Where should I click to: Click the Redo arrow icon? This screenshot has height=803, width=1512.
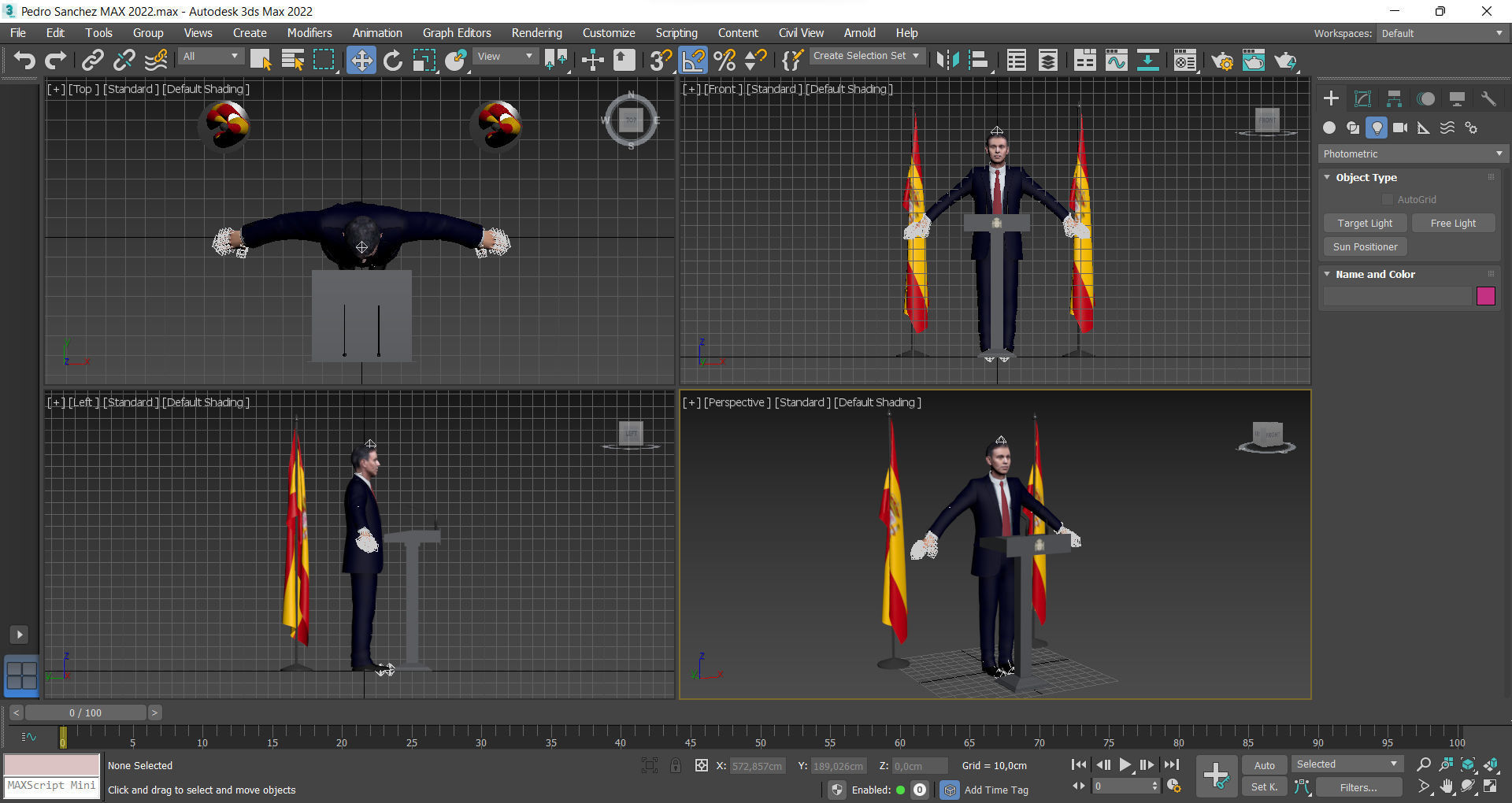[x=56, y=60]
